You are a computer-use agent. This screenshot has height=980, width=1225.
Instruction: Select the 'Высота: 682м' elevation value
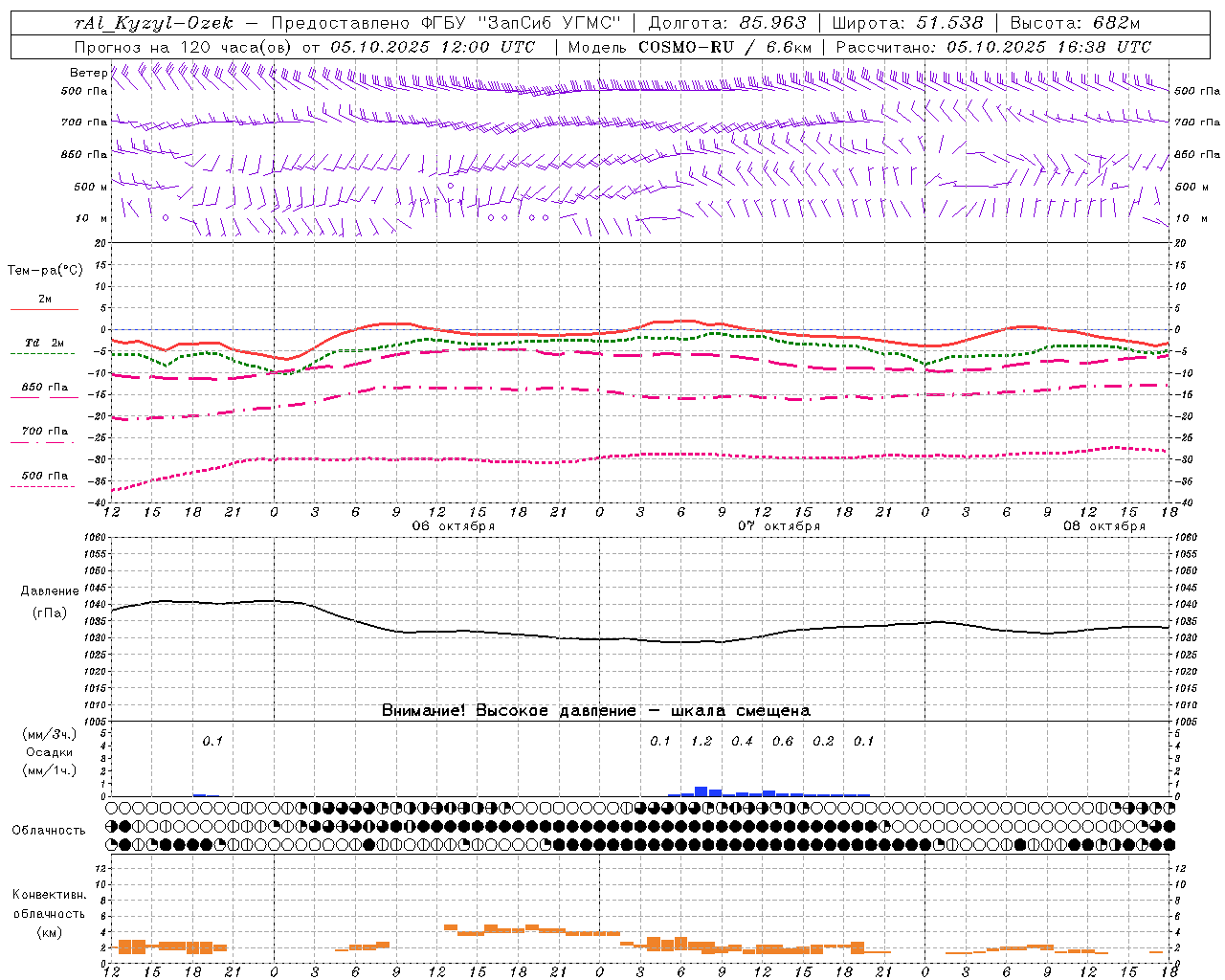click(x=1075, y=23)
